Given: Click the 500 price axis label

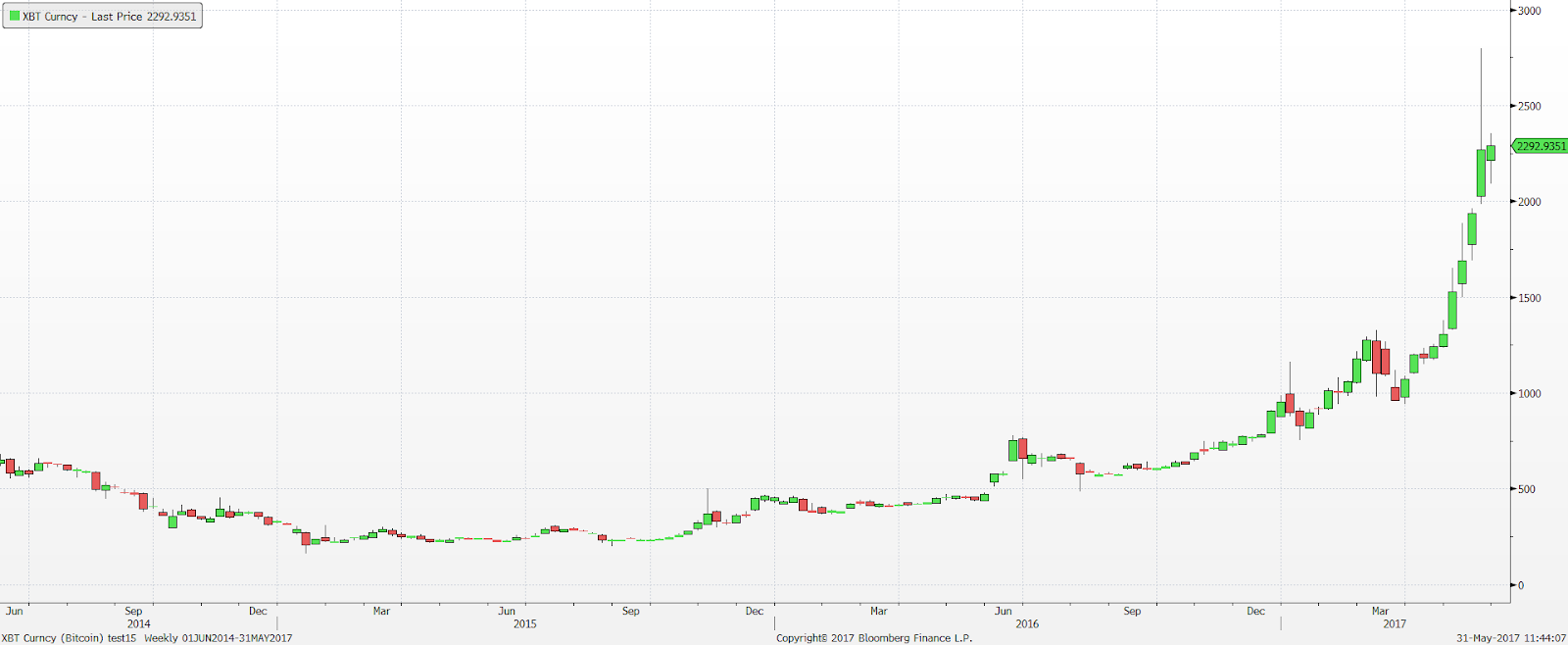Looking at the screenshot, I should click(x=1527, y=489).
